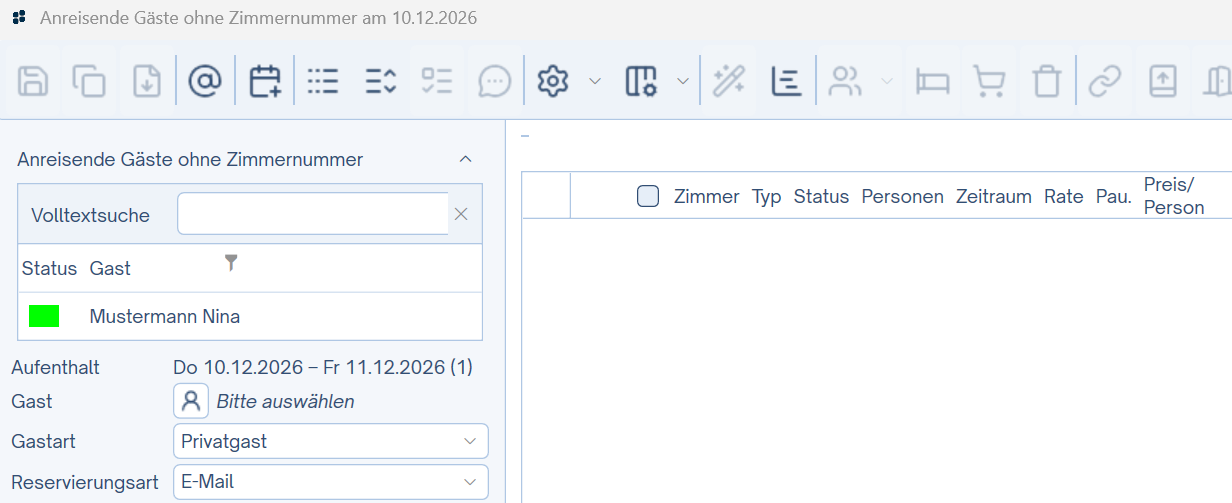This screenshot has height=503, width=1232.
Task: Click the save disk icon
Action: [x=34, y=81]
